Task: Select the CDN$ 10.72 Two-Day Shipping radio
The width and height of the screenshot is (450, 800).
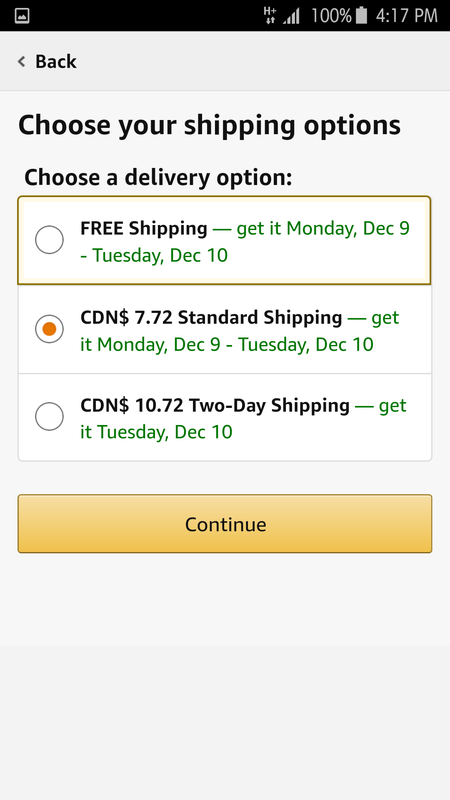Action: 49,416
